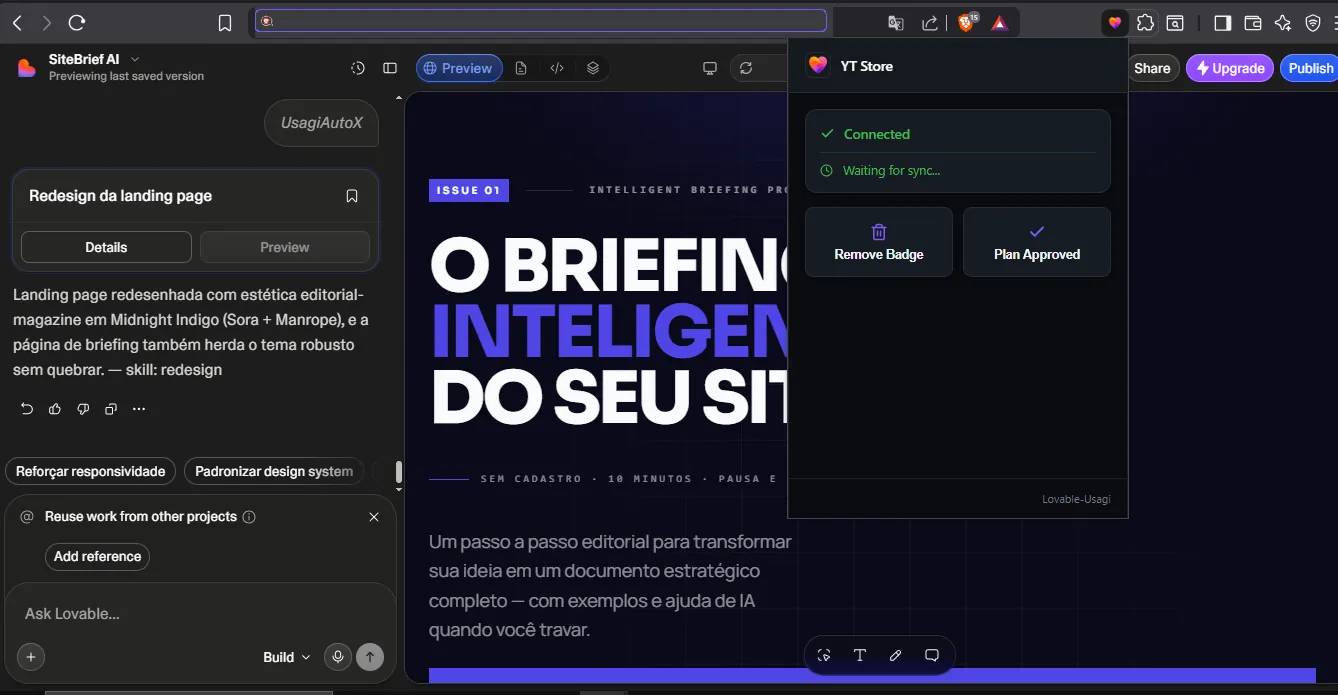This screenshot has height=700, width=1338.
Task: Open the version history clock icon
Action: [358, 68]
